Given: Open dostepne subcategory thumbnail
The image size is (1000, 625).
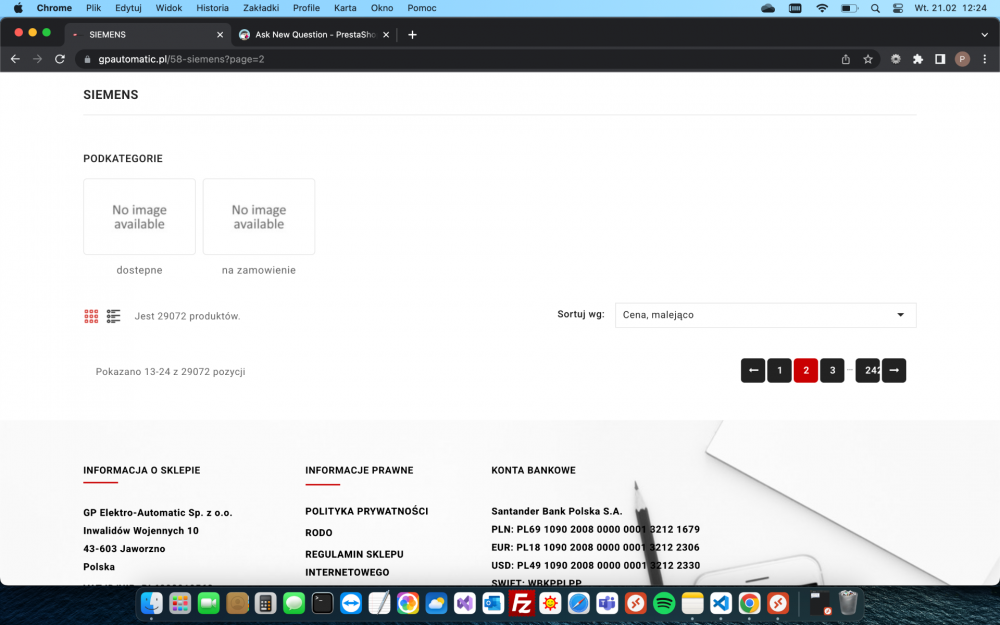Looking at the screenshot, I should (139, 217).
